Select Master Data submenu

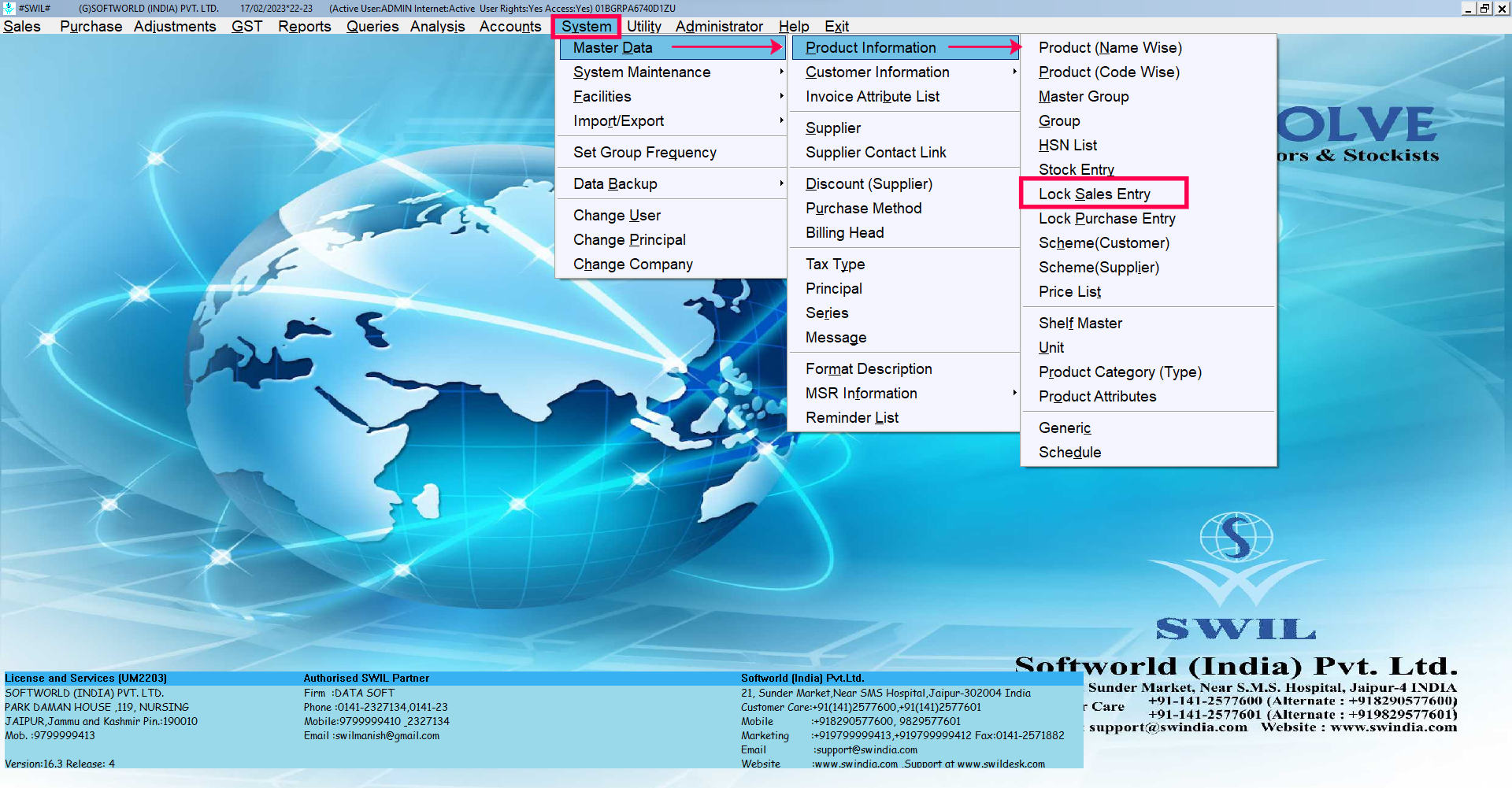[672, 47]
